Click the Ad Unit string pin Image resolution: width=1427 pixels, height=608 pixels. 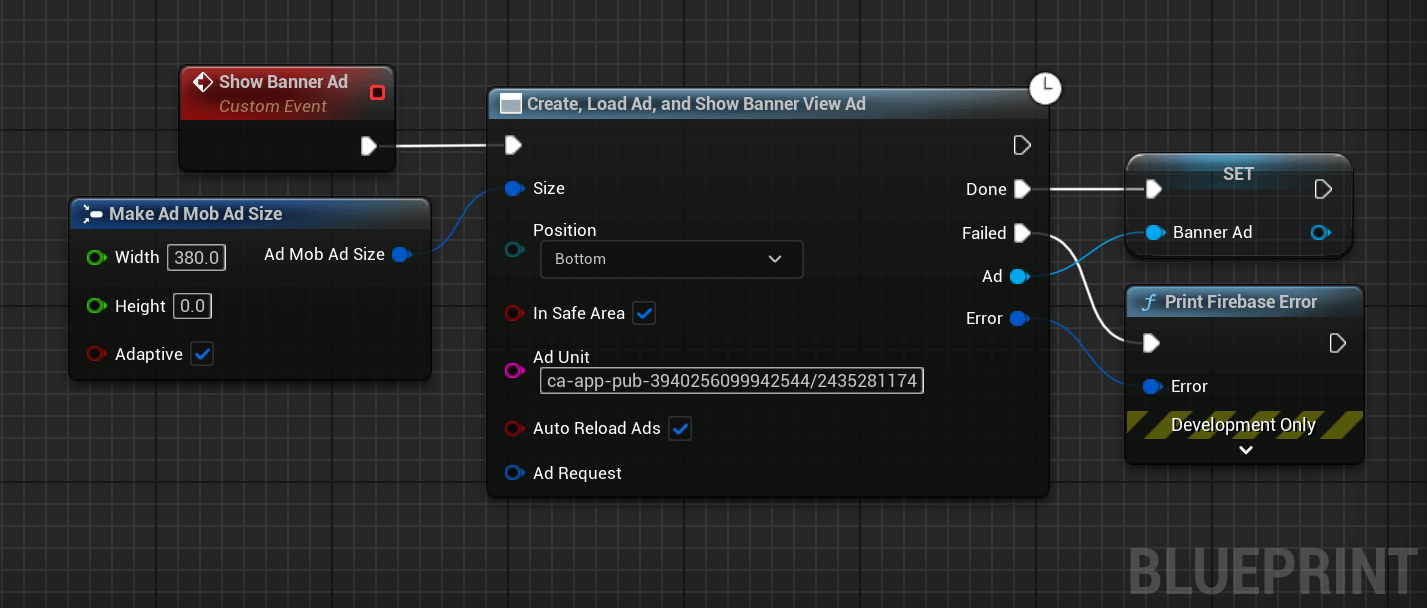514,372
